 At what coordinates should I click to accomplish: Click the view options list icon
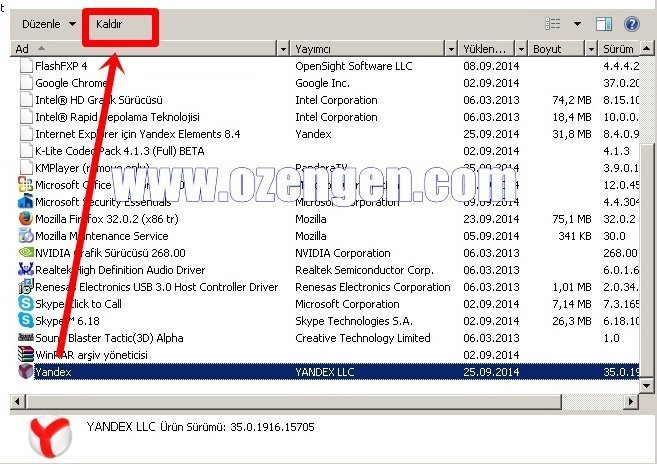tap(552, 24)
